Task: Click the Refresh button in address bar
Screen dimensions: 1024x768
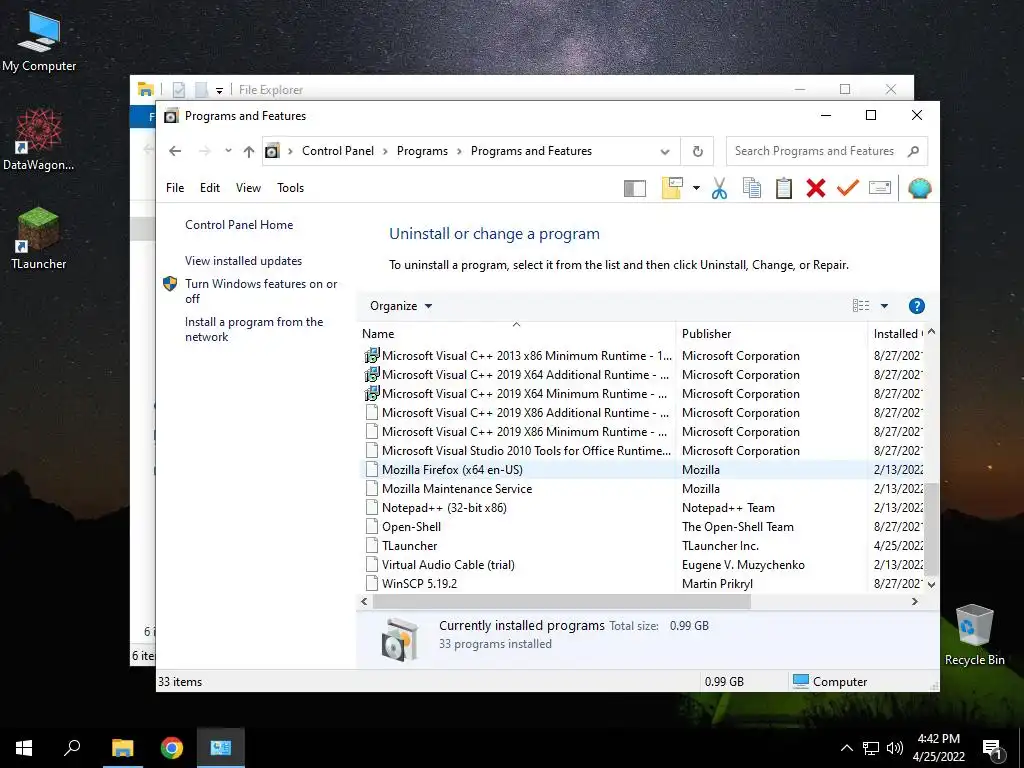Action: (x=697, y=152)
